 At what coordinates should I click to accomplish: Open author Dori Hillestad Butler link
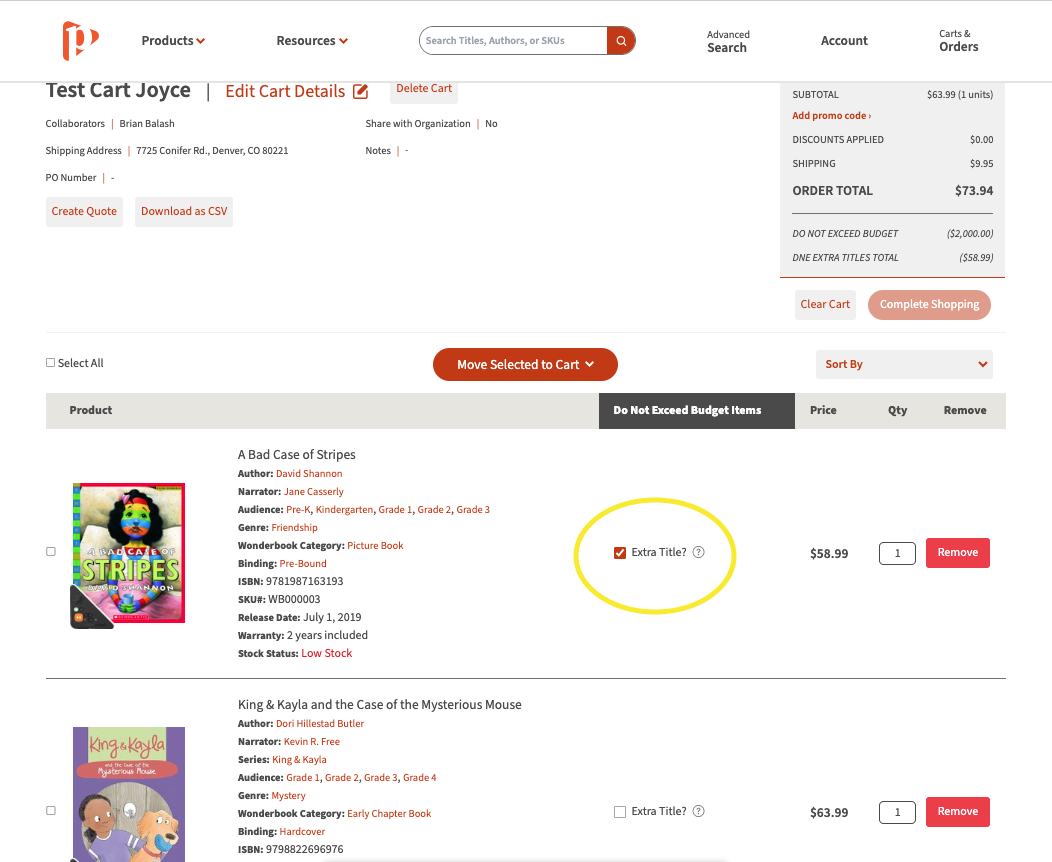[x=320, y=724]
